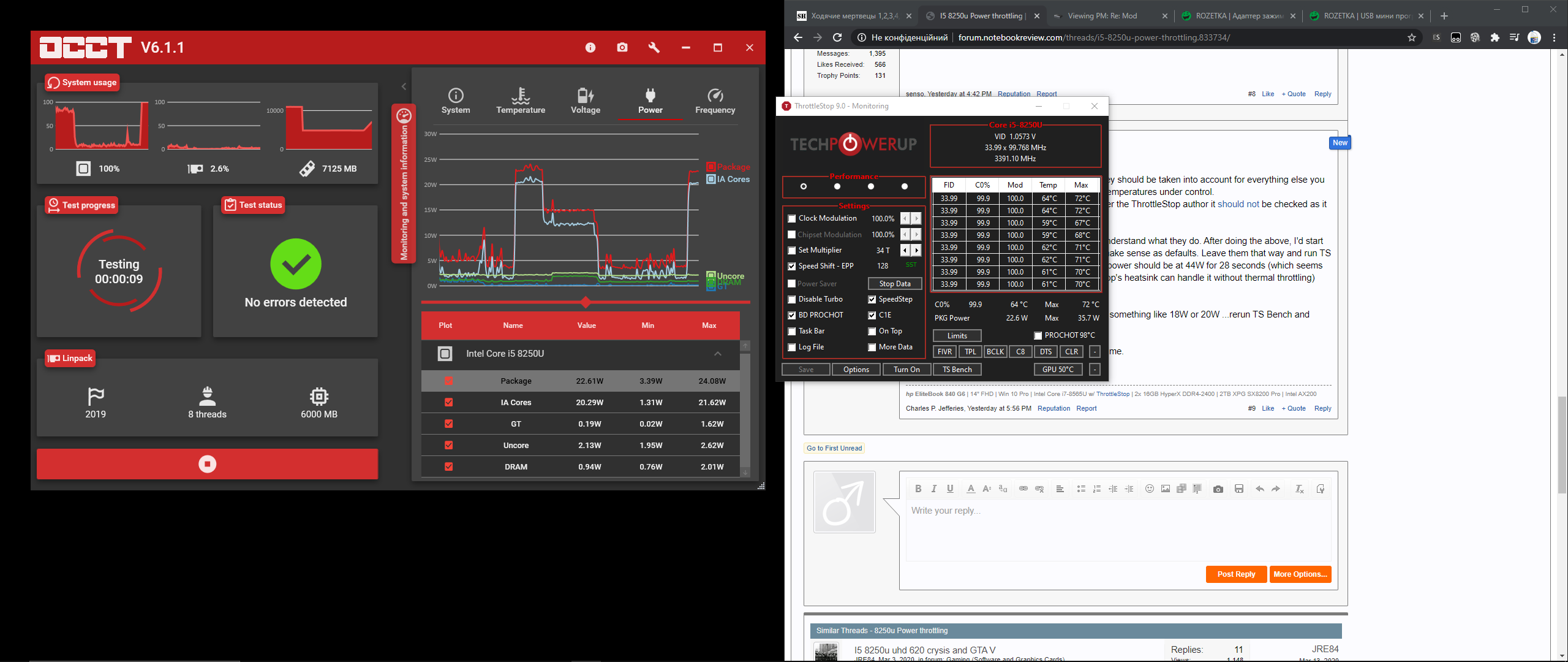Click the Unlink icon in reply editor
The height and width of the screenshot is (662, 1568).
click(x=1039, y=489)
